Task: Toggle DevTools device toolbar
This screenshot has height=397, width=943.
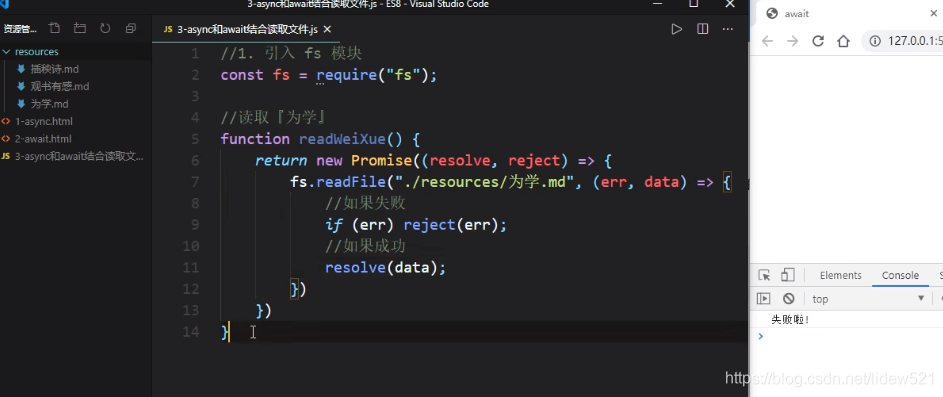Action: pyautogui.click(x=787, y=275)
